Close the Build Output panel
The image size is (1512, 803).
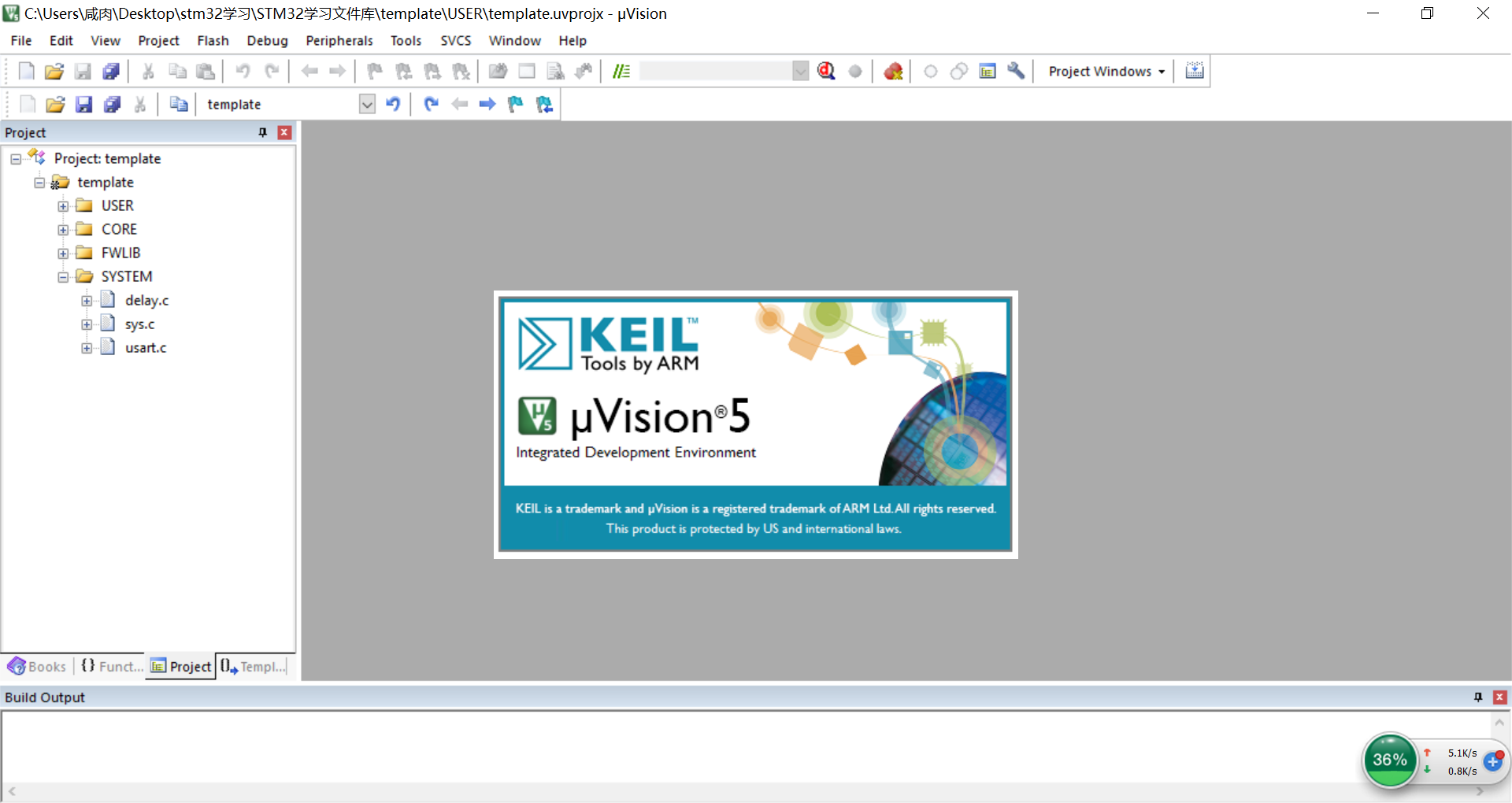[x=1500, y=698]
